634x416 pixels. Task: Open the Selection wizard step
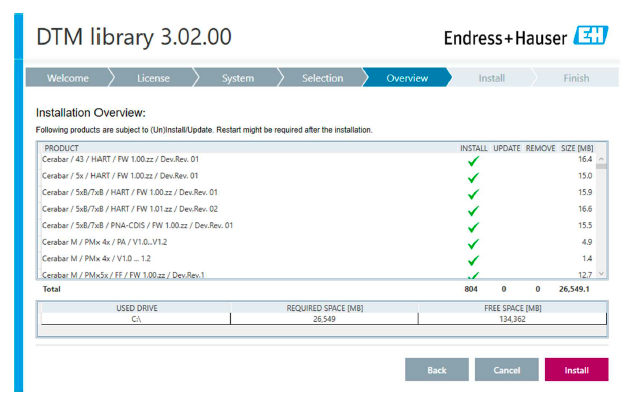(x=323, y=78)
